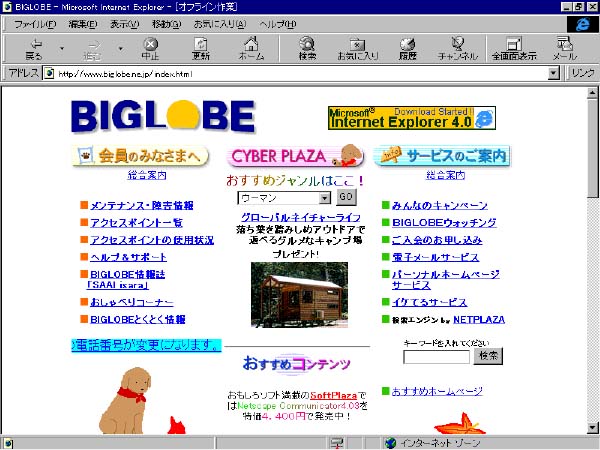
Task: Click the BIGLOBE logo
Action: (163, 116)
